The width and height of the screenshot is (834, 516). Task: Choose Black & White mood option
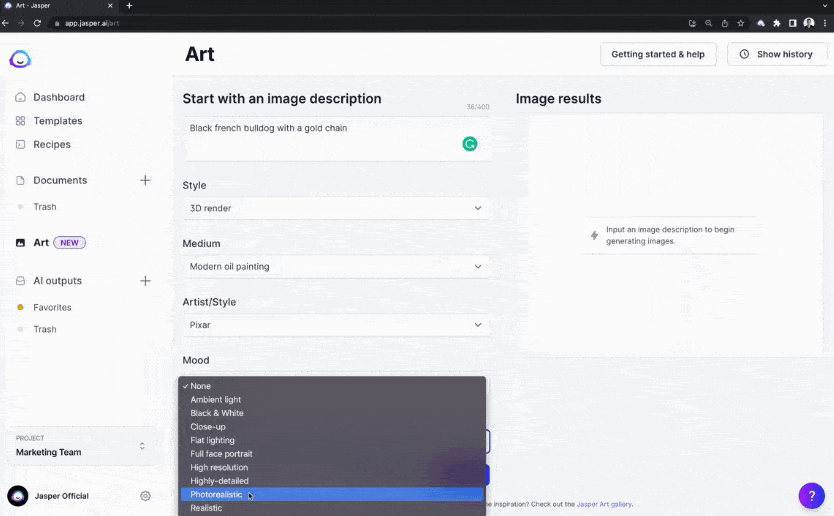(332, 413)
